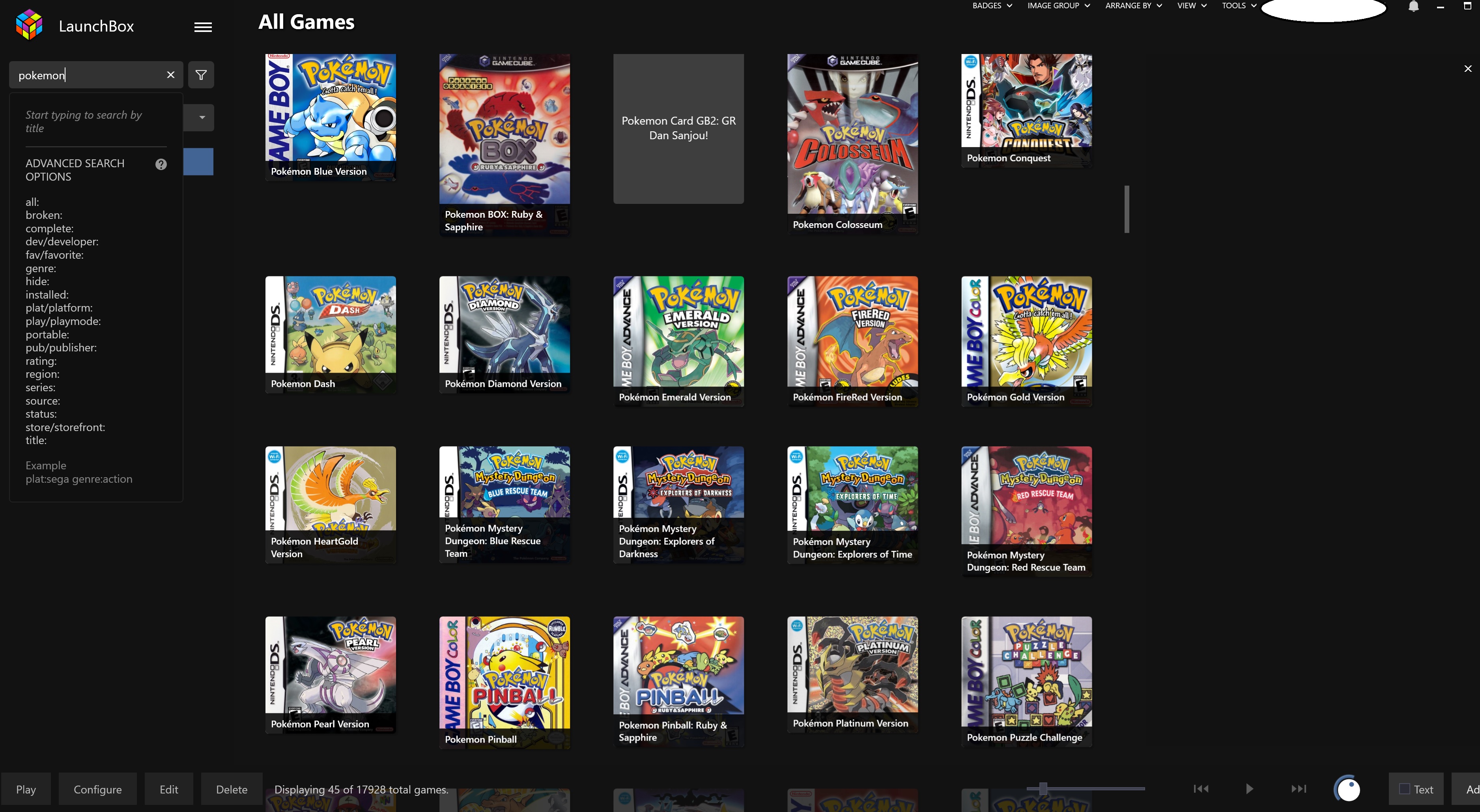Adjust the image size slider handle

pyautogui.click(x=1043, y=788)
